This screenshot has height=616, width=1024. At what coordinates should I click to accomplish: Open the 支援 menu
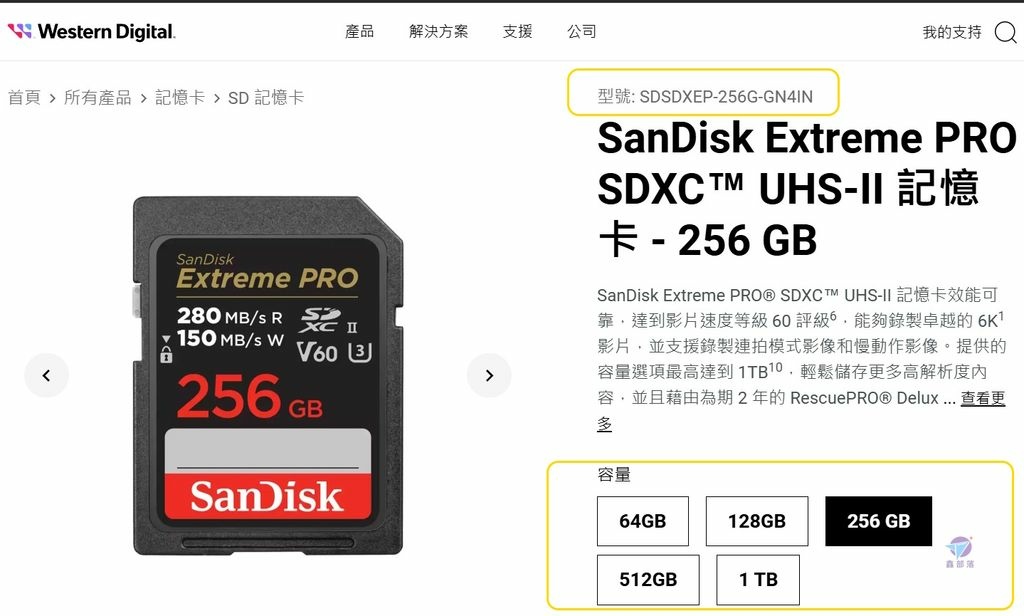click(517, 31)
